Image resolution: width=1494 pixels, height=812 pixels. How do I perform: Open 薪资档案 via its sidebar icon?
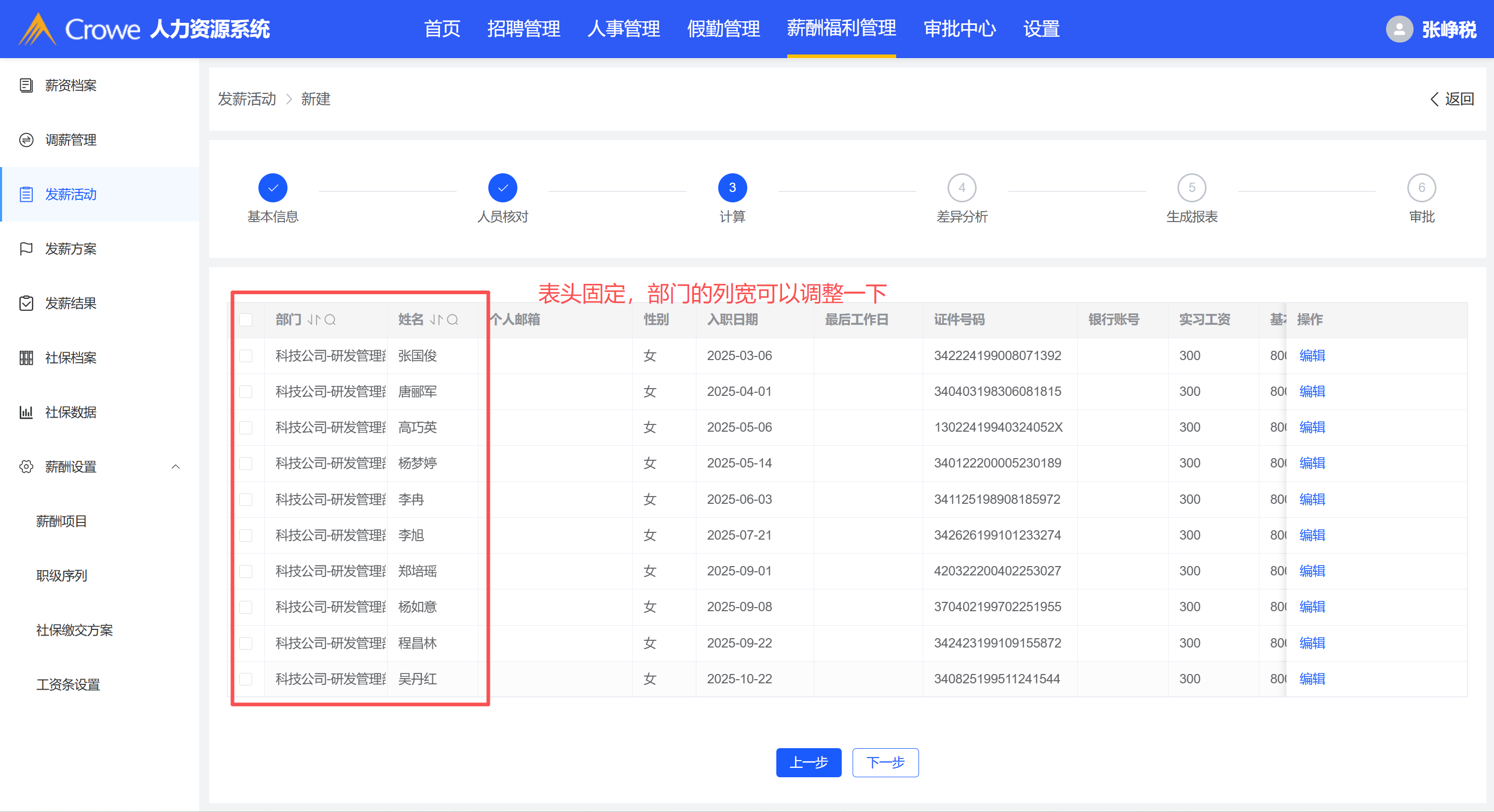point(26,86)
